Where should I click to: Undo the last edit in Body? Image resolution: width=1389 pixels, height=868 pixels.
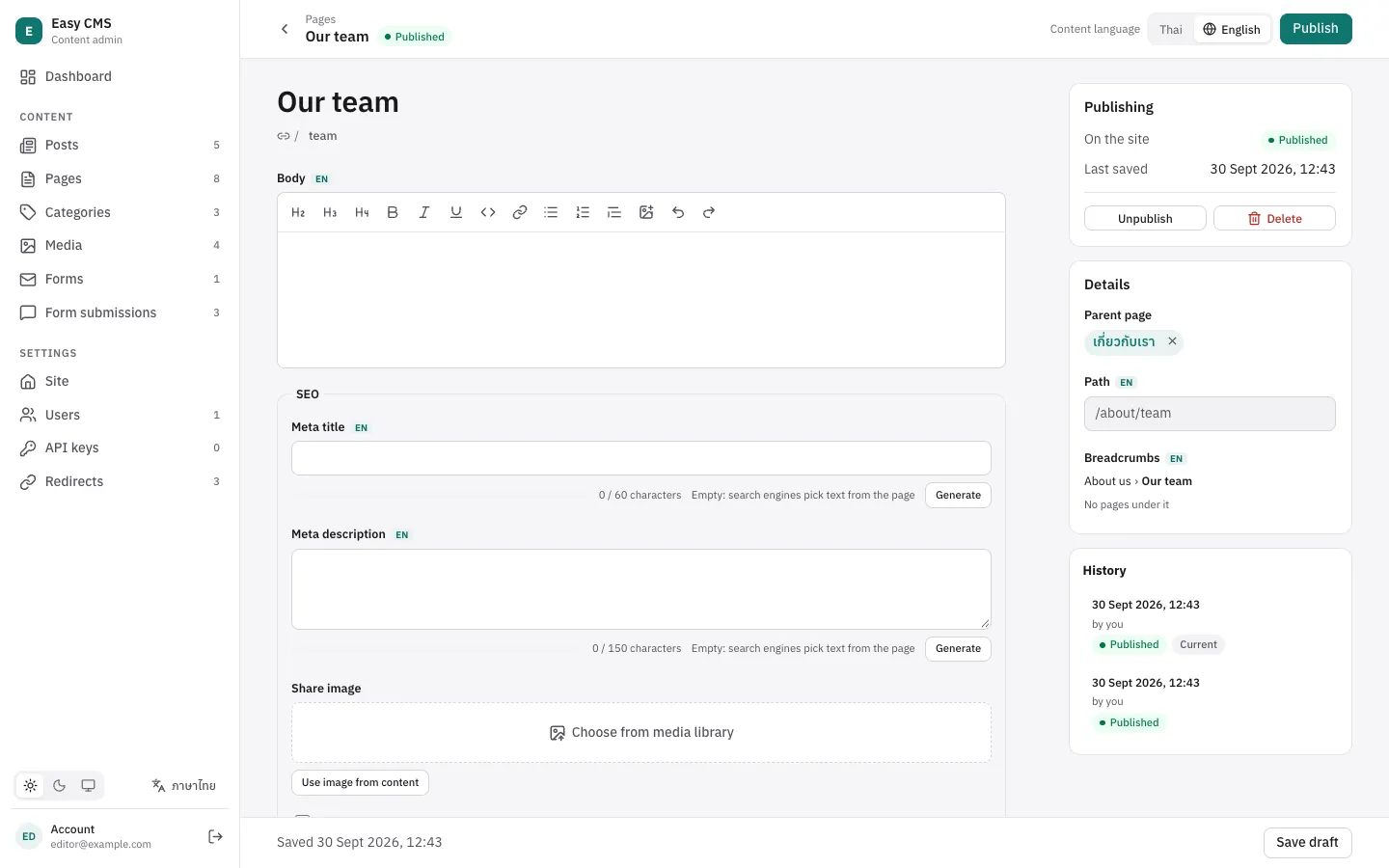click(x=678, y=212)
